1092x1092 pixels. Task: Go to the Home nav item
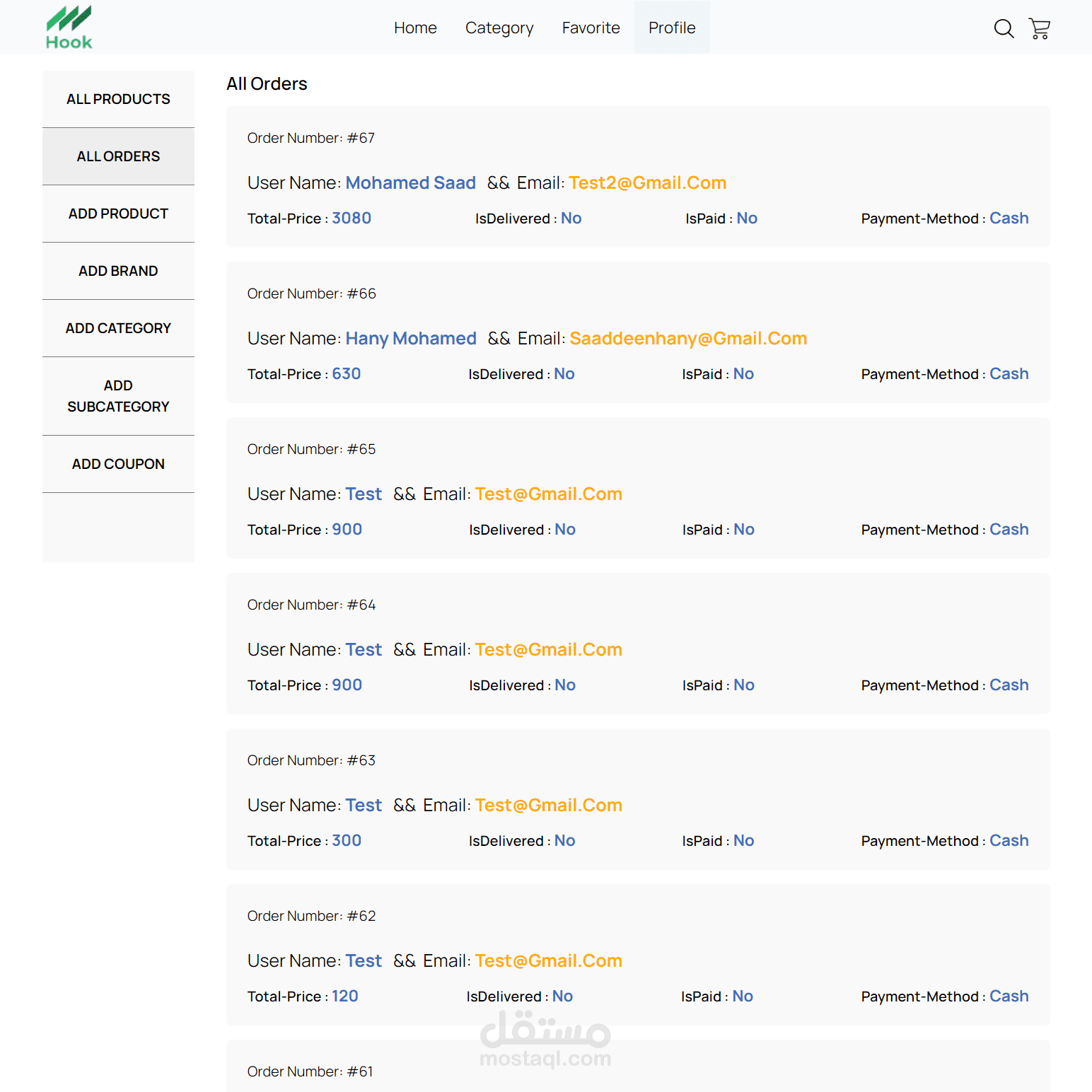[x=415, y=28]
